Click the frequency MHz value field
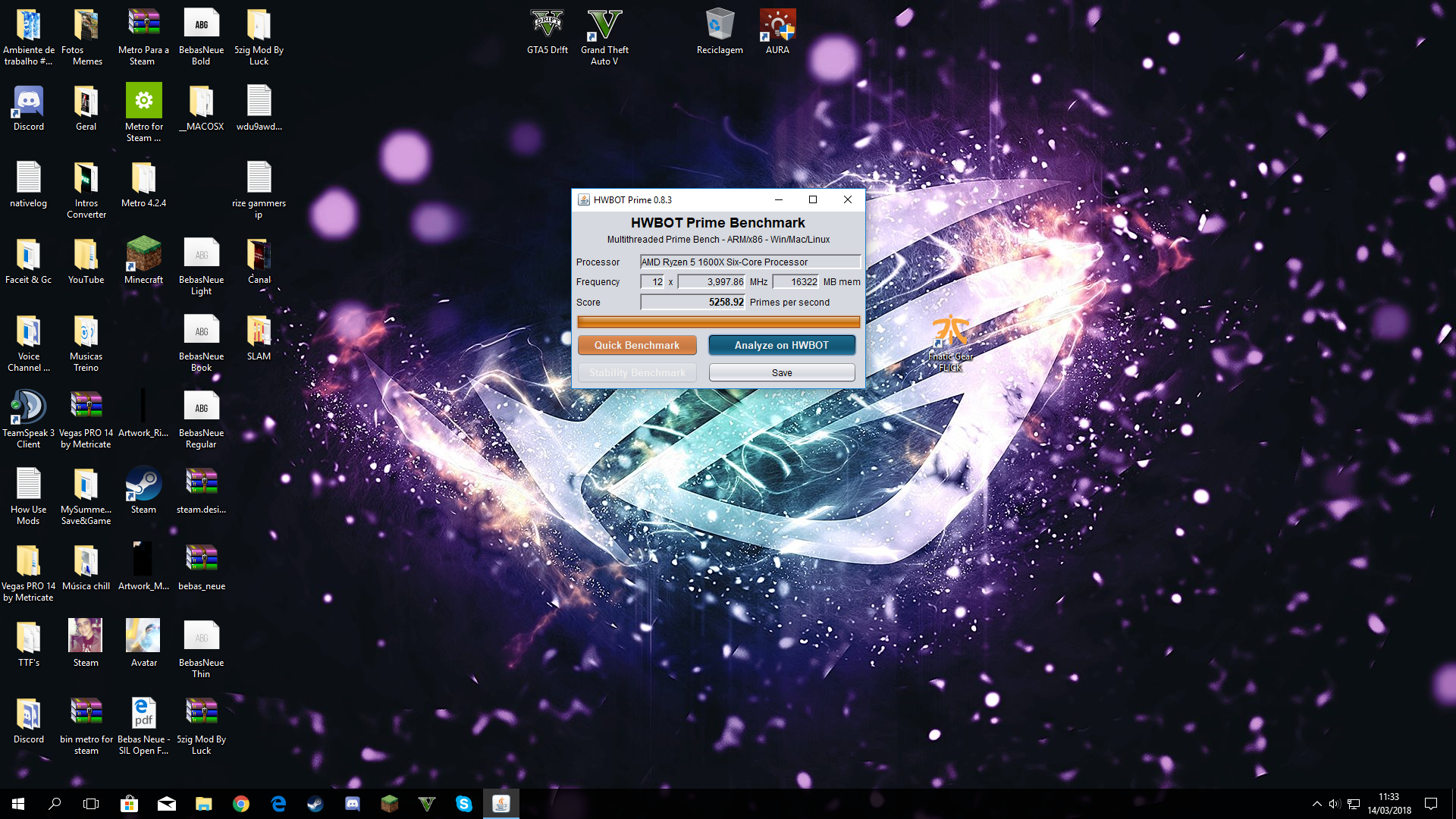Viewport: 1456px width, 819px height. pos(711,281)
